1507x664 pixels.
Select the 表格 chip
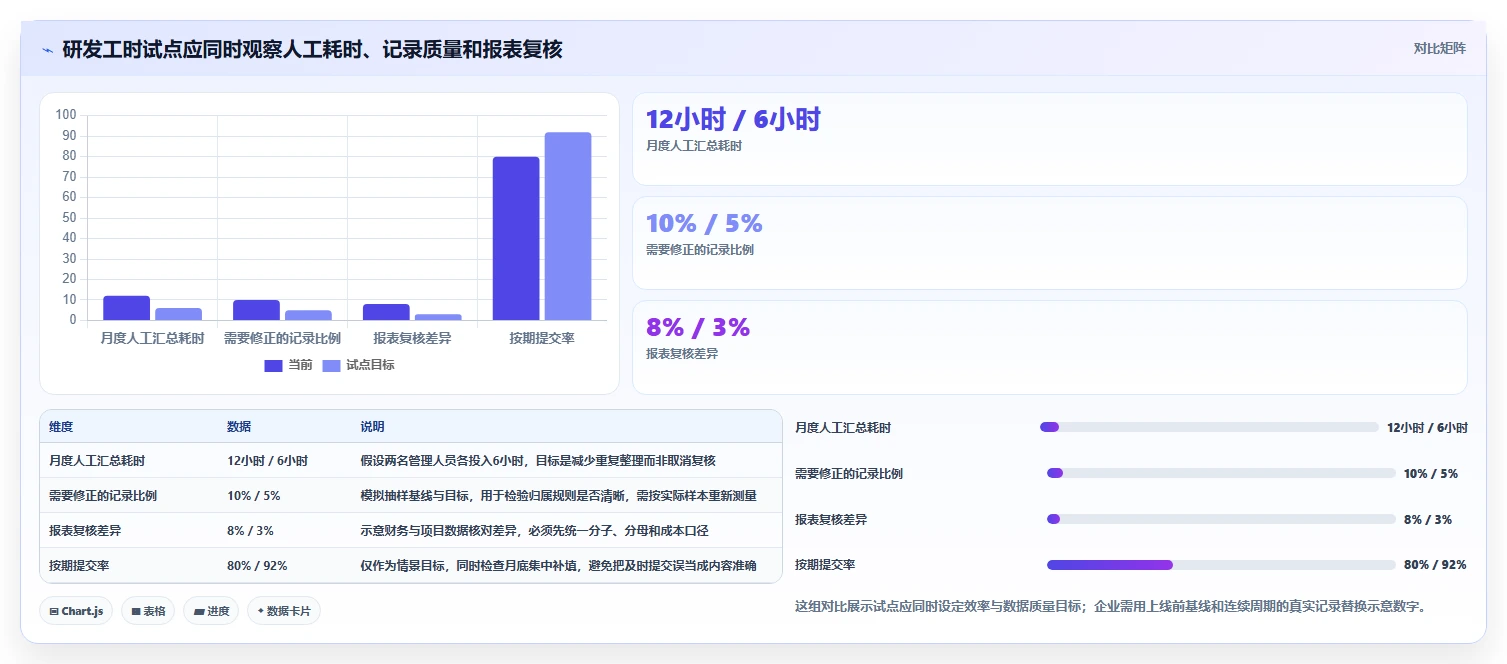(x=148, y=610)
